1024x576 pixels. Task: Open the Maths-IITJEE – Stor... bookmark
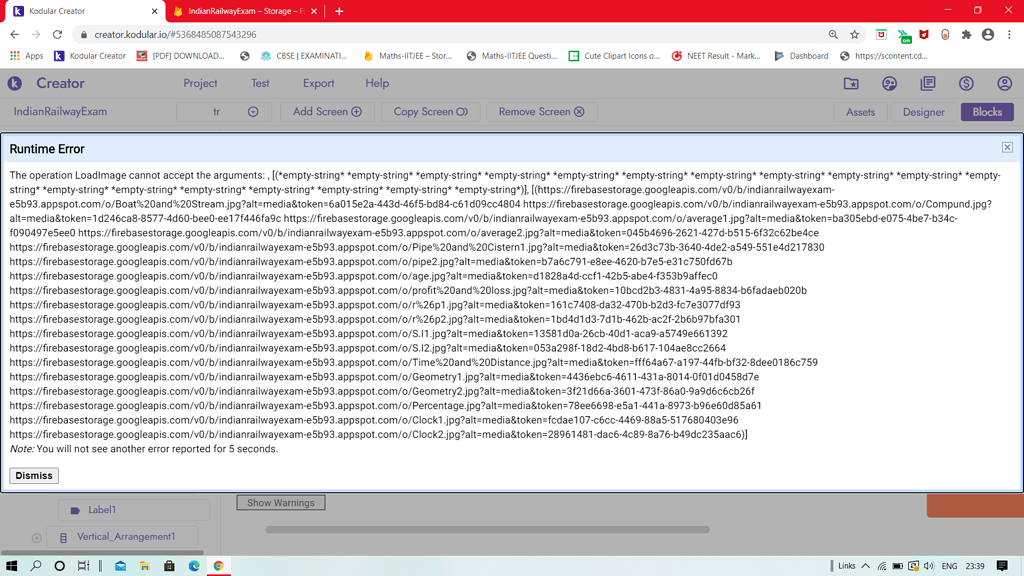(408, 56)
